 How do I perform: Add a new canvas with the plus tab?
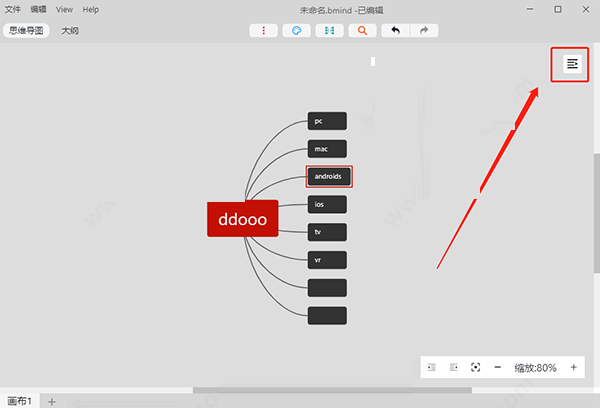tap(52, 401)
